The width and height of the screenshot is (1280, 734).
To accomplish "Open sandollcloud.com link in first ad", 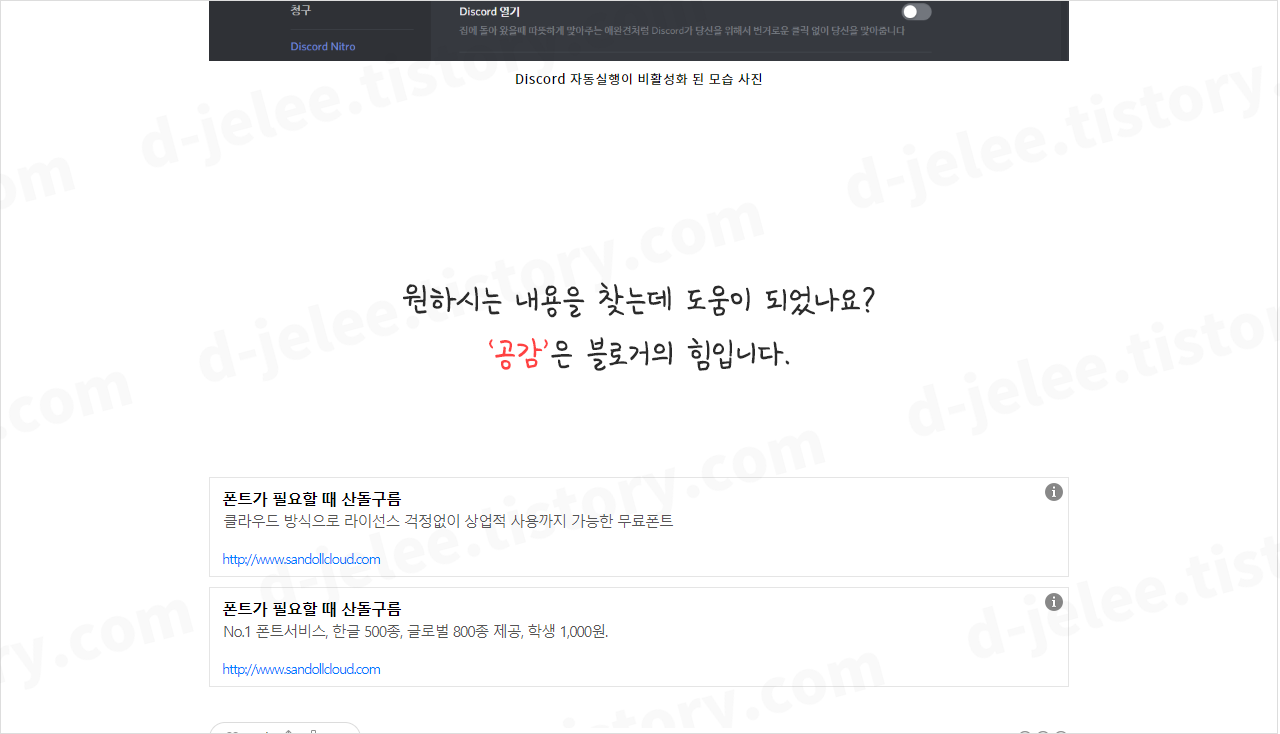I will click(301, 559).
